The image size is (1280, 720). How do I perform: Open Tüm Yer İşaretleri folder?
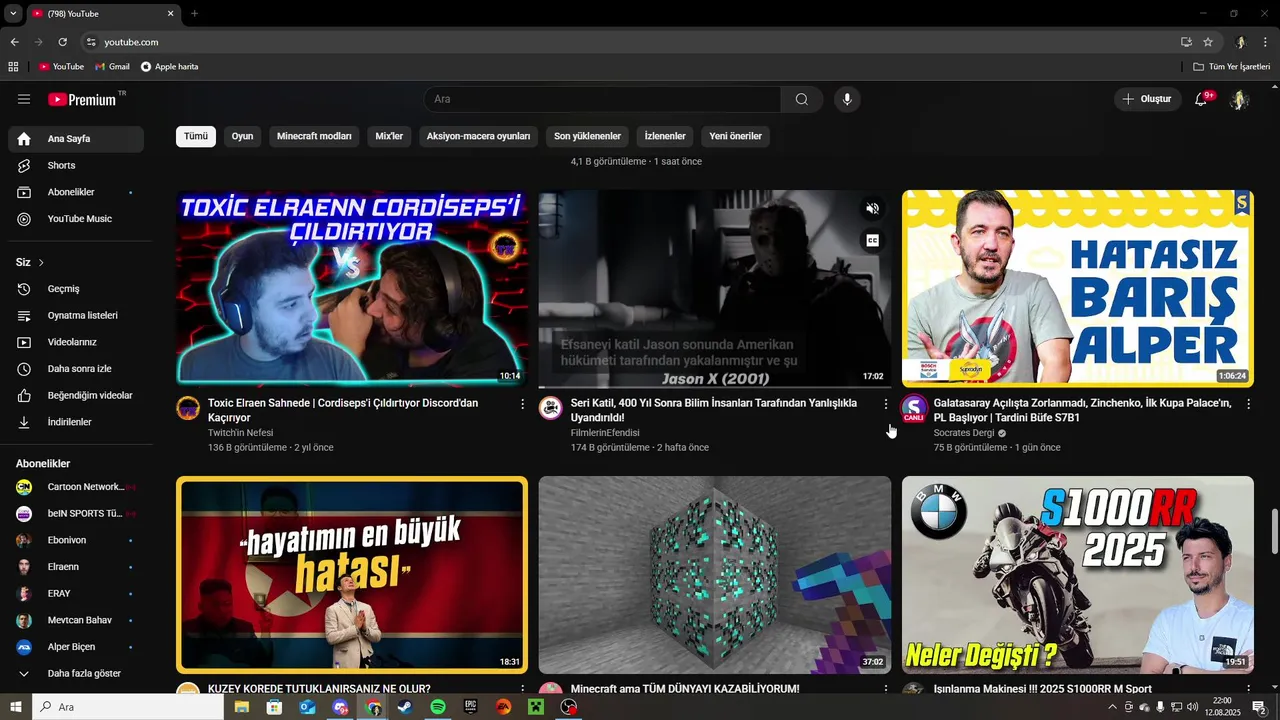1231,67
